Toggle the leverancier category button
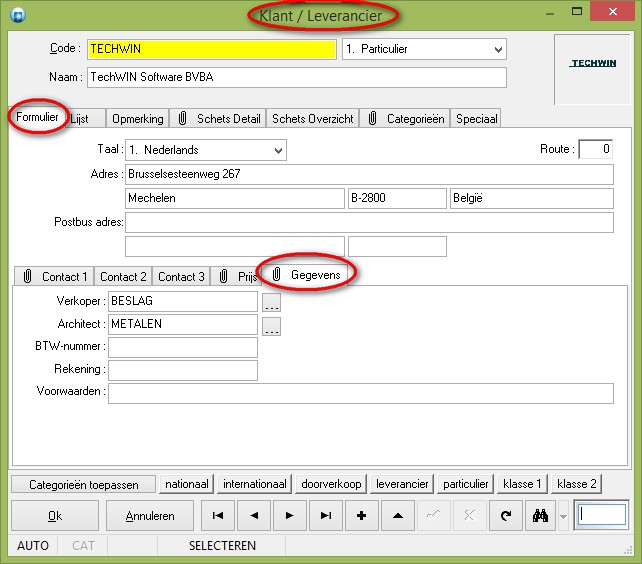This screenshot has width=642, height=564. (402, 484)
